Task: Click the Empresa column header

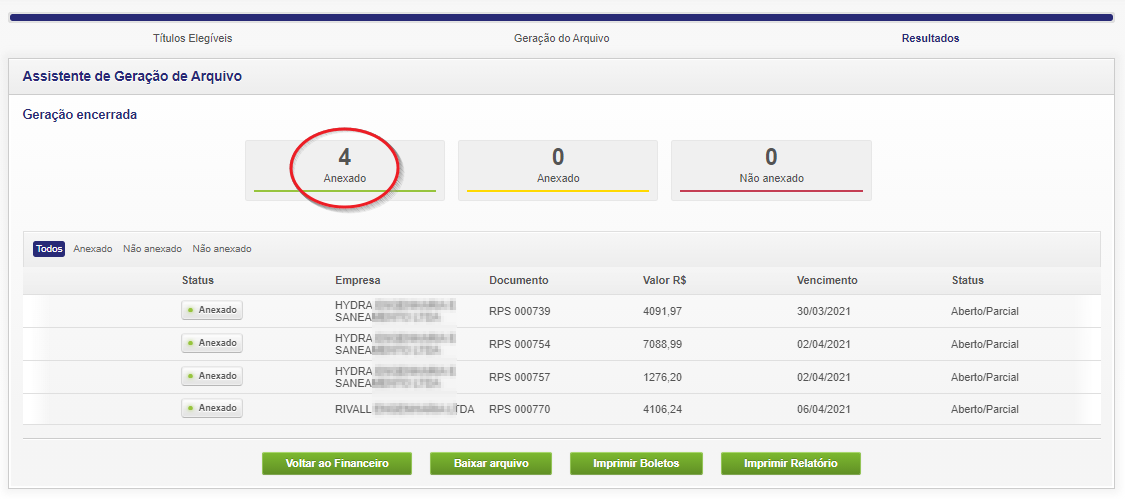Action: pyautogui.click(x=358, y=280)
